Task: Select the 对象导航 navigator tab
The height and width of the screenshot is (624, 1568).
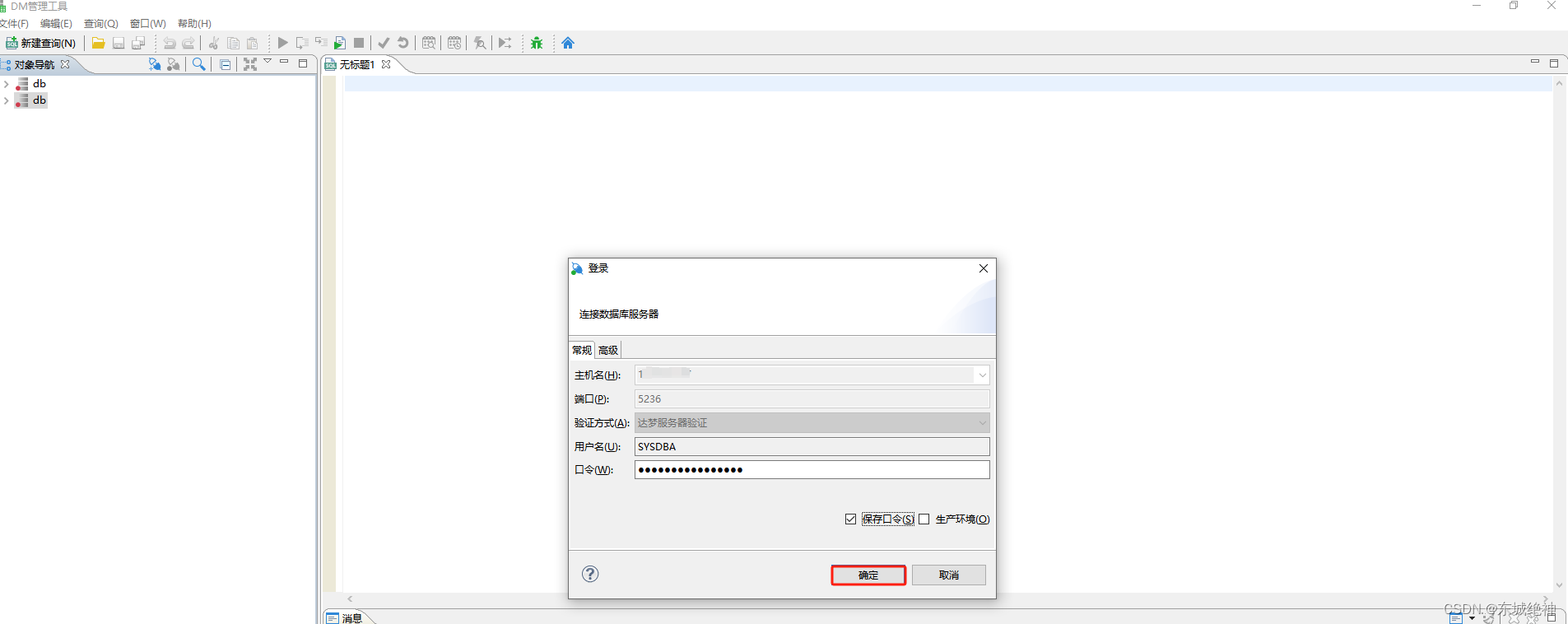Action: [34, 64]
